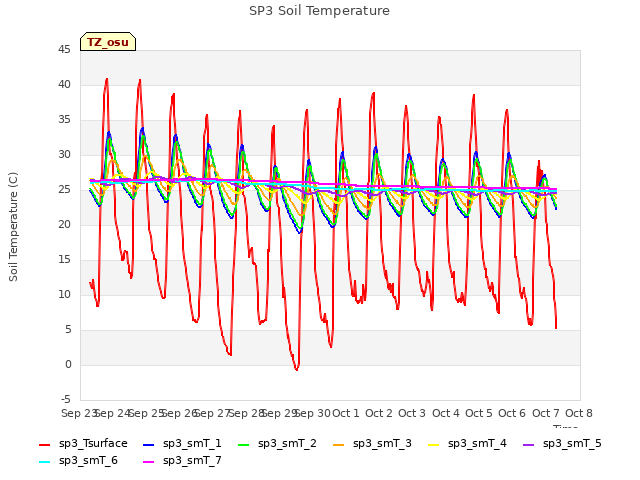The height and width of the screenshot is (480, 640).
Task: Click the green sp3_smT_2 legend swatch
Action: click(244, 444)
